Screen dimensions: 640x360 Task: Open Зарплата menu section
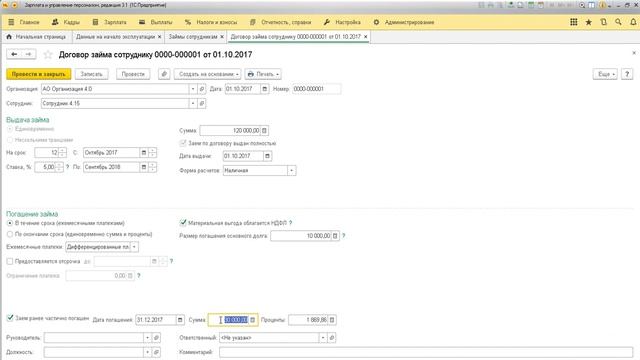[109, 22]
